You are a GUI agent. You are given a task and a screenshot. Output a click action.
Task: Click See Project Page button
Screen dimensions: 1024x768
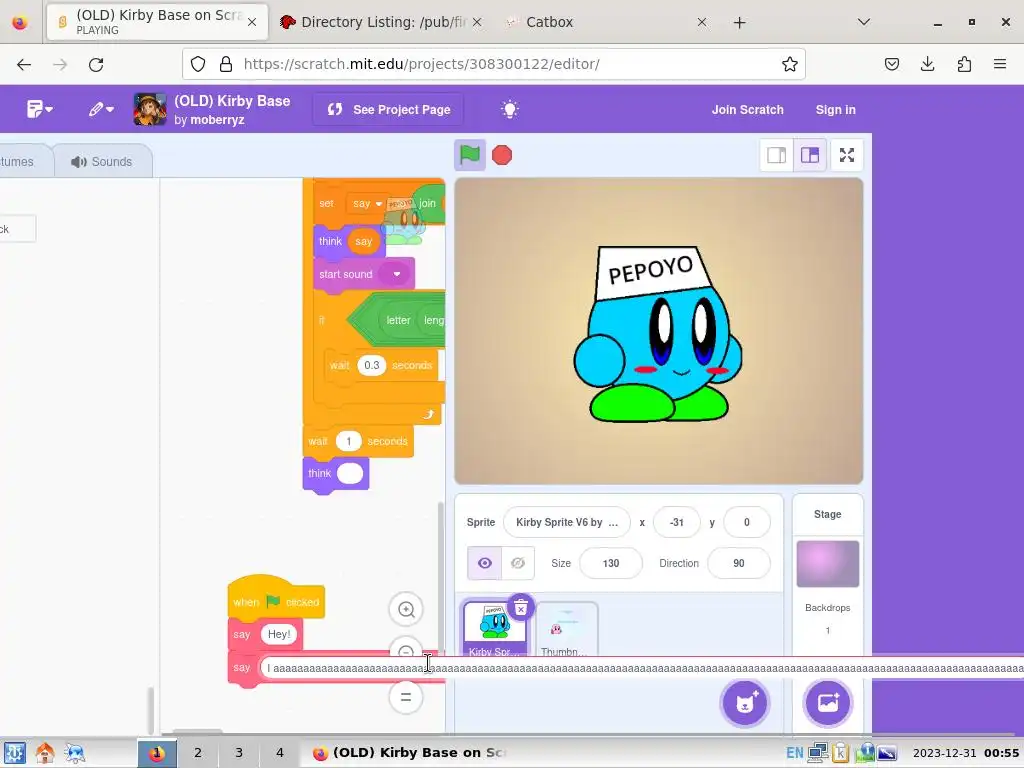389,110
